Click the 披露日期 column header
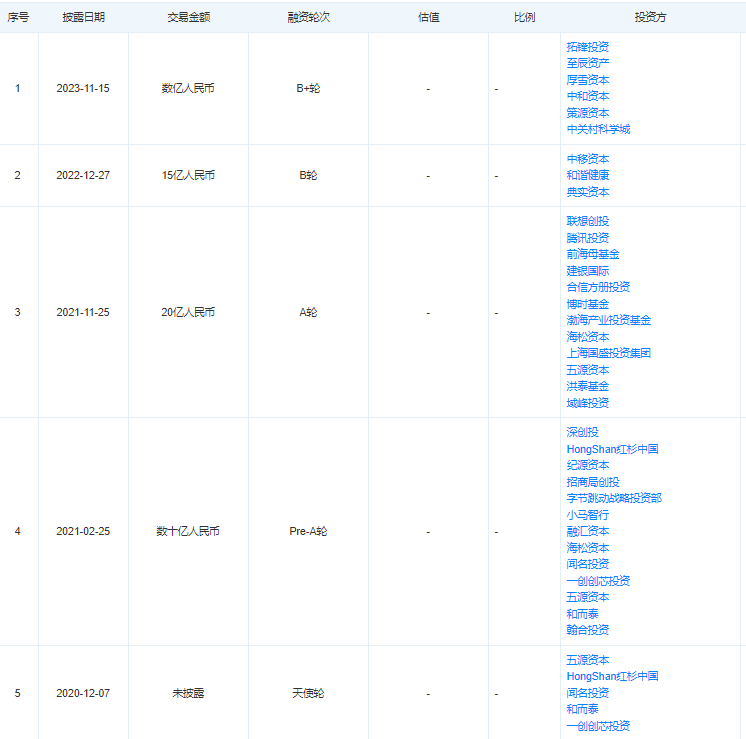This screenshot has height=739, width=746. [x=83, y=17]
